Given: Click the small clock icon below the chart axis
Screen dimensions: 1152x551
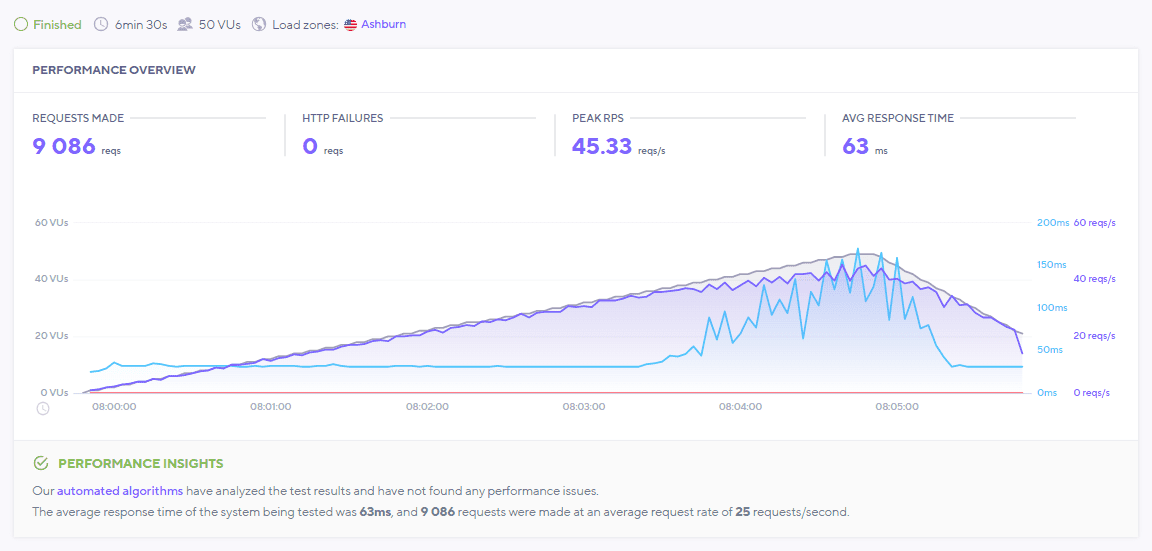Looking at the screenshot, I should (x=43, y=408).
